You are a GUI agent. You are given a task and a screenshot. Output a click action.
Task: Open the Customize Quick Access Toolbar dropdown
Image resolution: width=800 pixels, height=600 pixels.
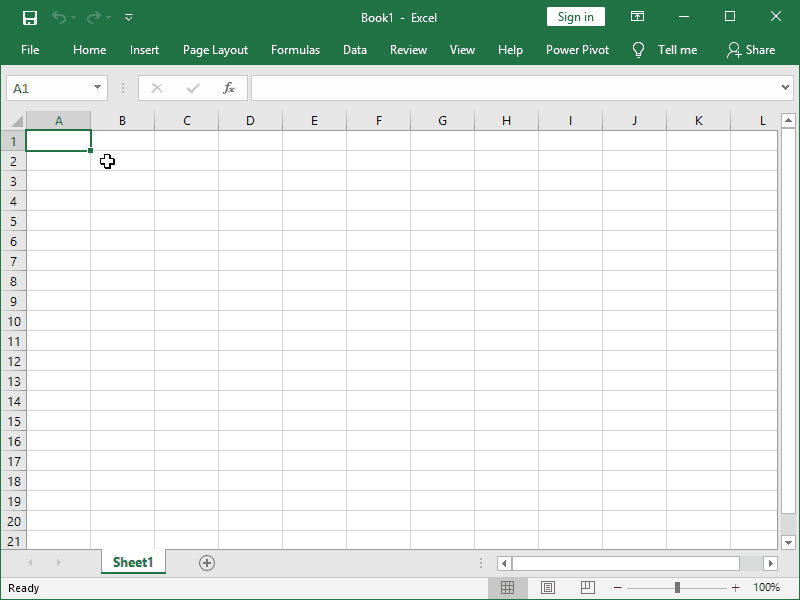[x=128, y=17]
